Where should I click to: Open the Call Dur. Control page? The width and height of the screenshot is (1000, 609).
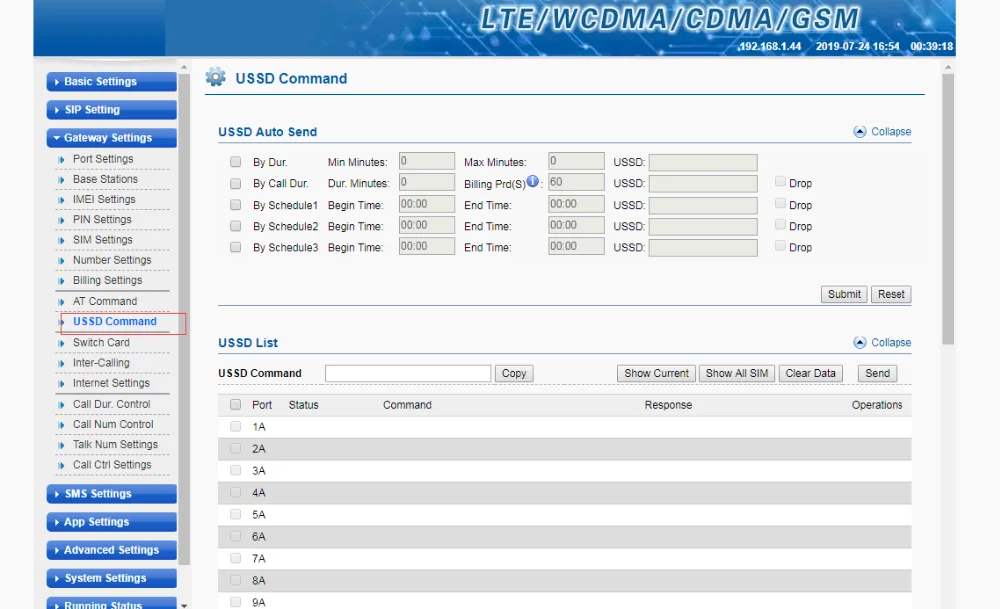(111, 404)
